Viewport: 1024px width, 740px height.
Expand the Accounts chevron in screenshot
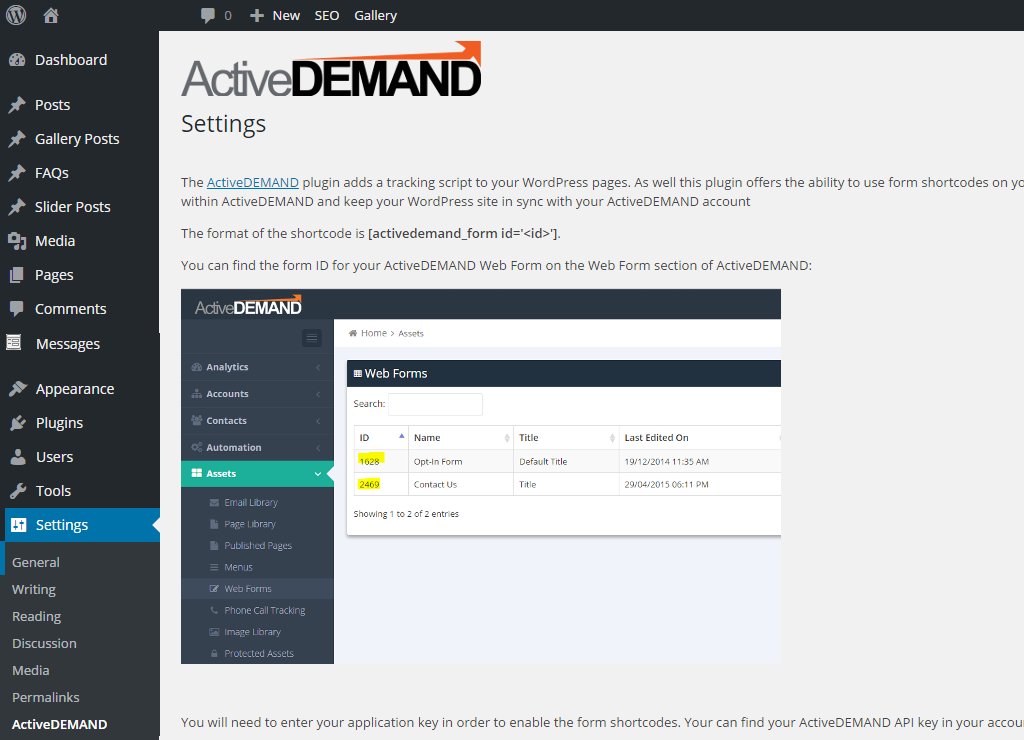click(x=318, y=394)
